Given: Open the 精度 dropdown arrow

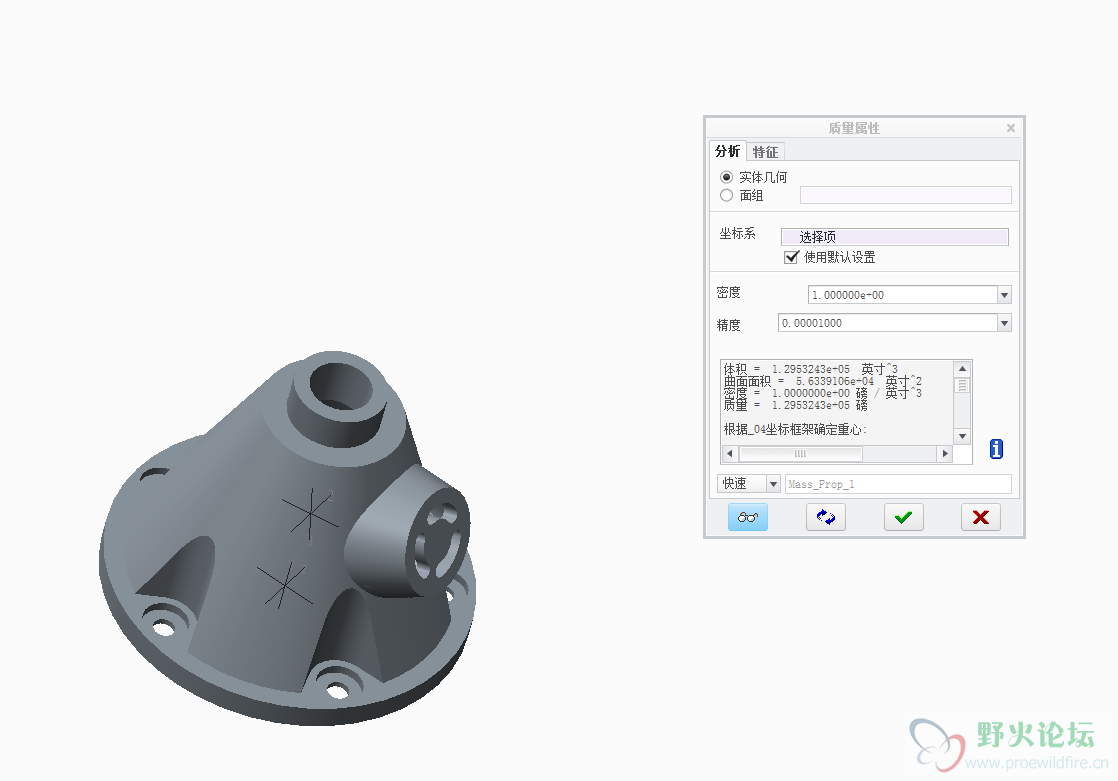Looking at the screenshot, I should coord(1004,323).
